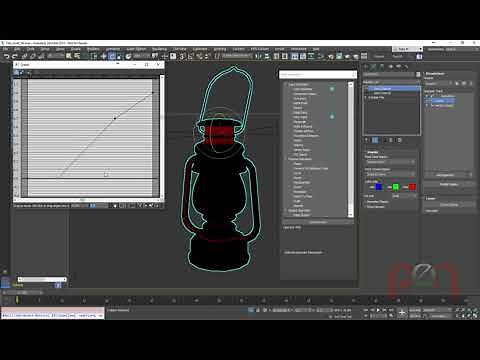
Task: Select the highlighted top modifier in the stack
Action: (x=392, y=88)
